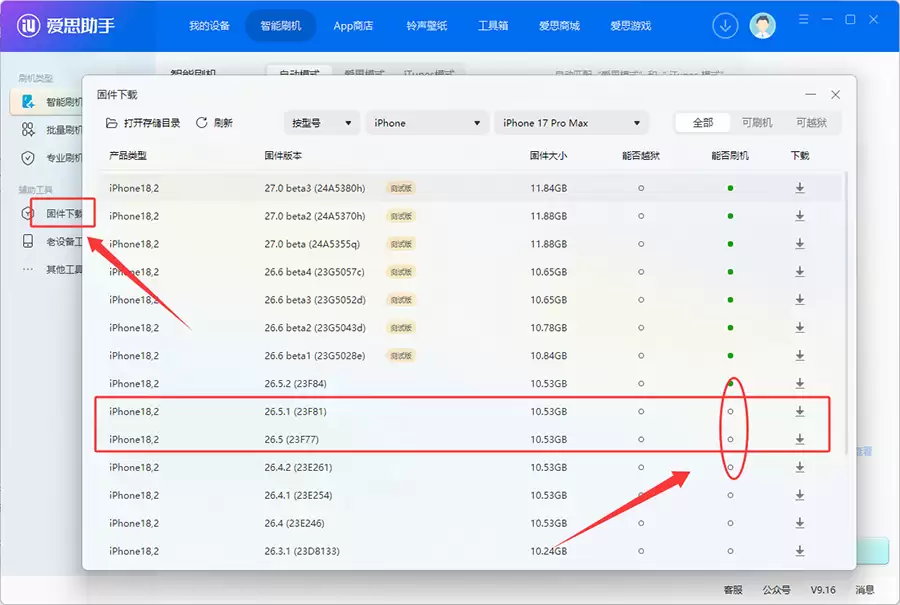Download the 27.0 beta3 (24A5380h) firmware
This screenshot has width=900, height=605.
point(800,188)
